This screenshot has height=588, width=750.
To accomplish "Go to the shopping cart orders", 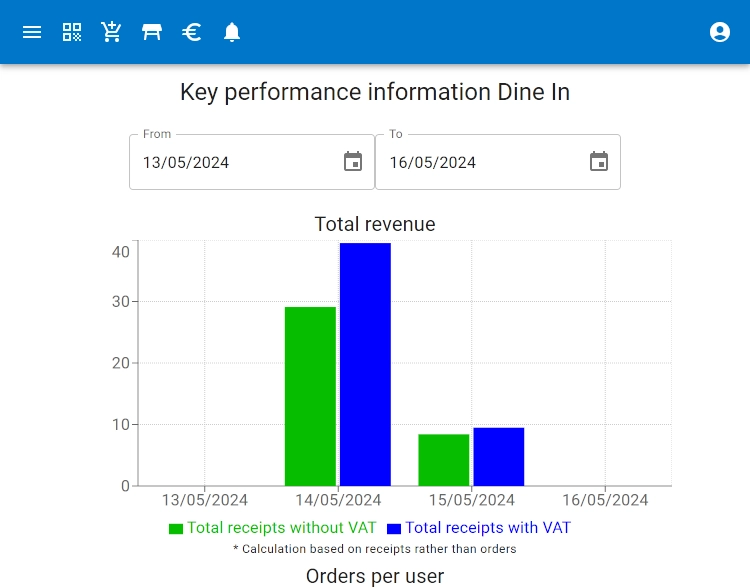I will (112, 32).
